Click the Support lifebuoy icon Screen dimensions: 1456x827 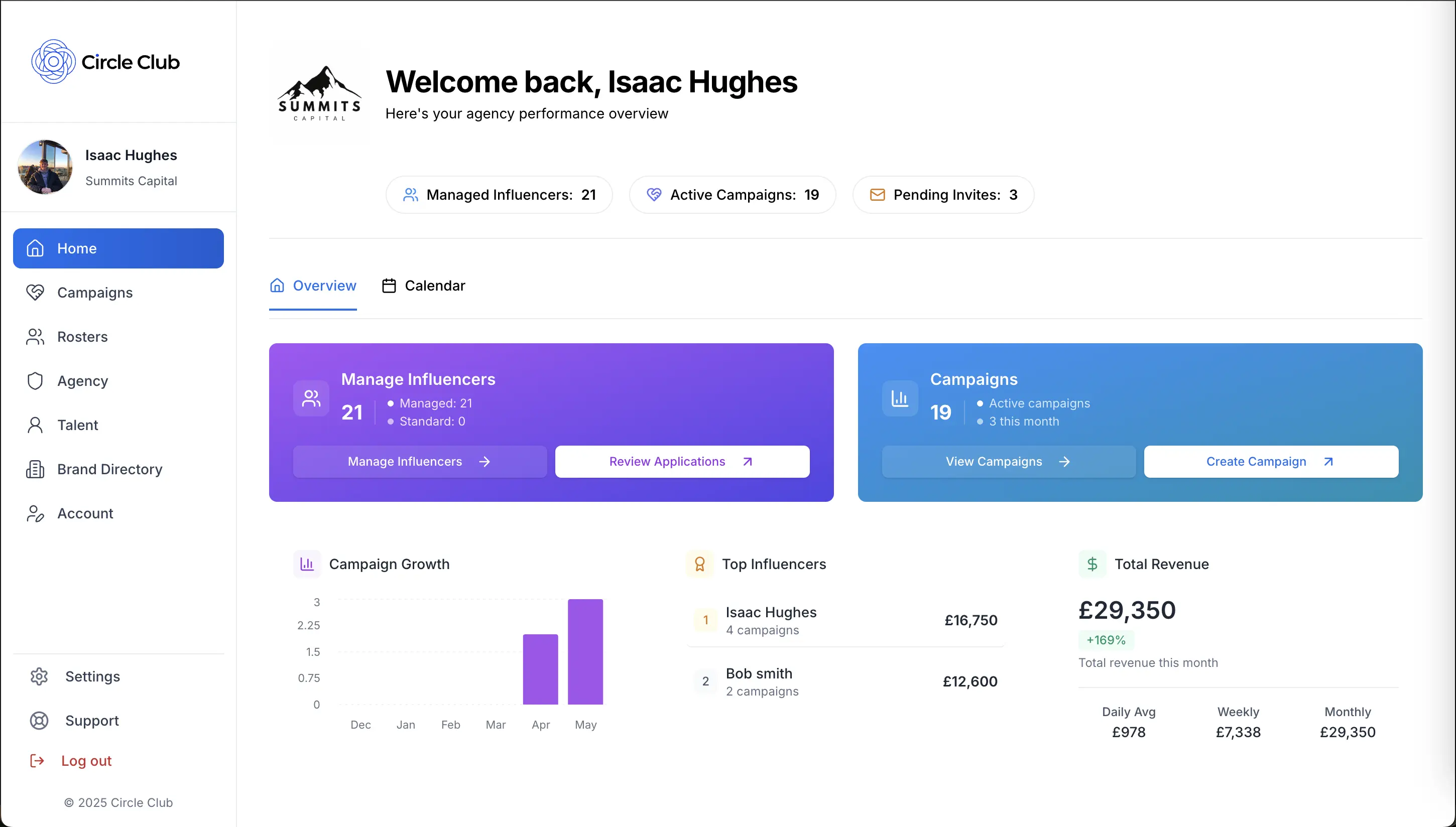[x=39, y=721]
